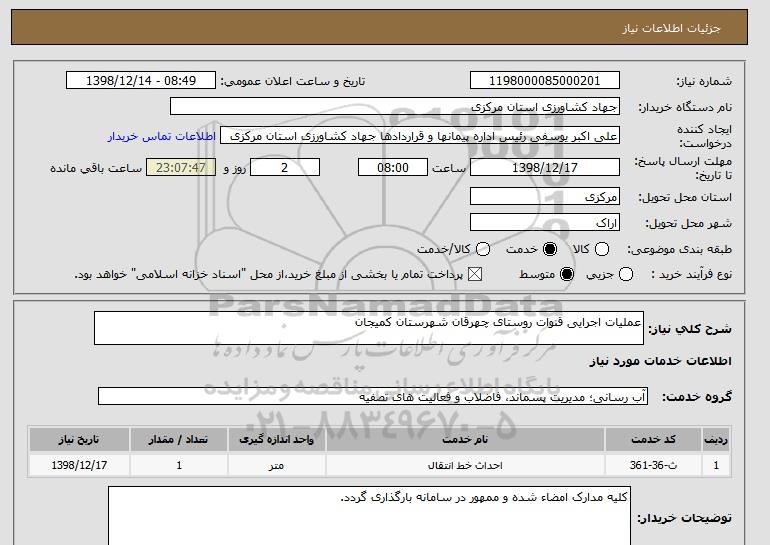Click the remaining time field 23:07:47
The image size is (770, 545).
[181, 167]
